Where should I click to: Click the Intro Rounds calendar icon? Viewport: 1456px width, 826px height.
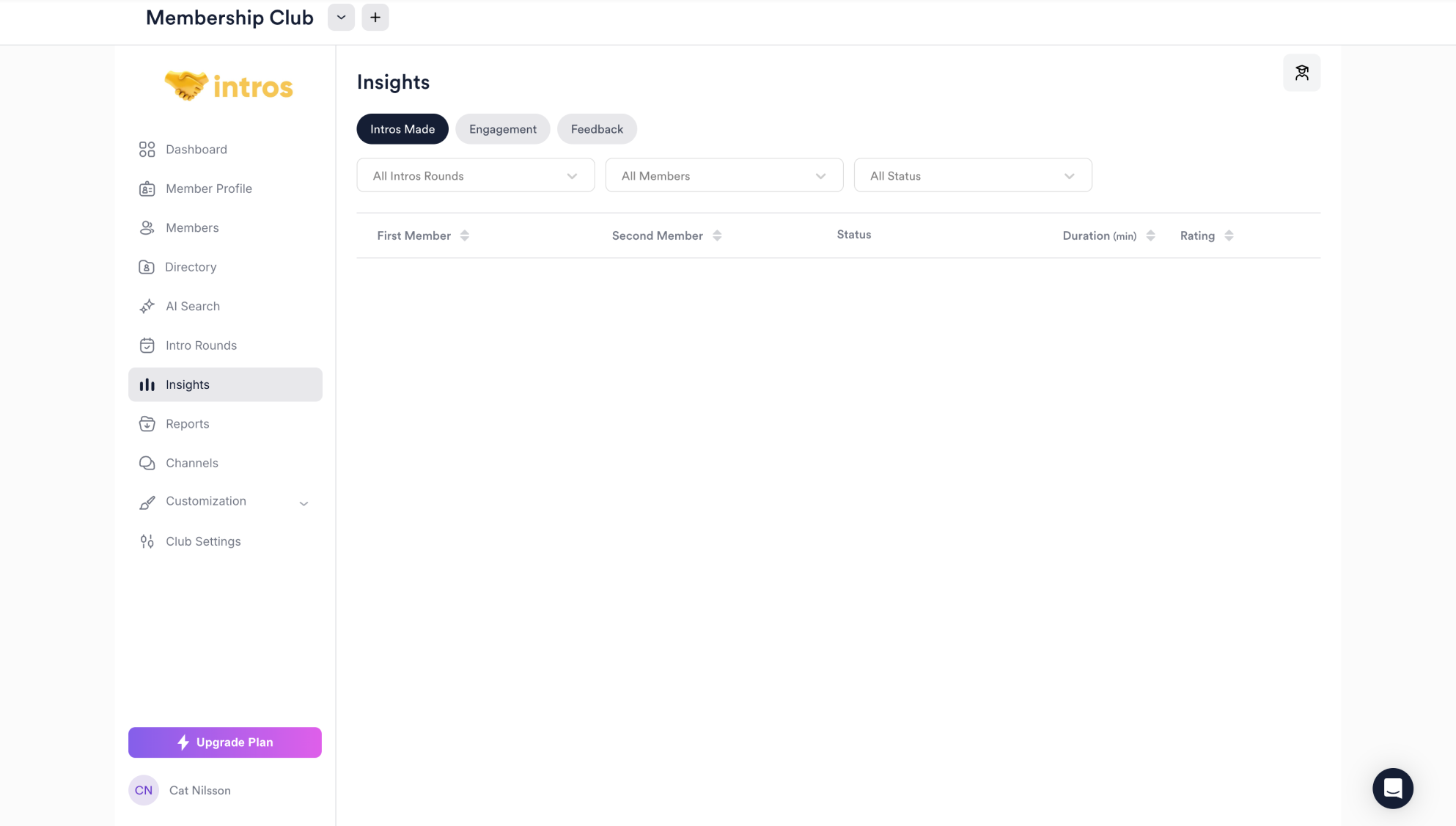(x=147, y=346)
